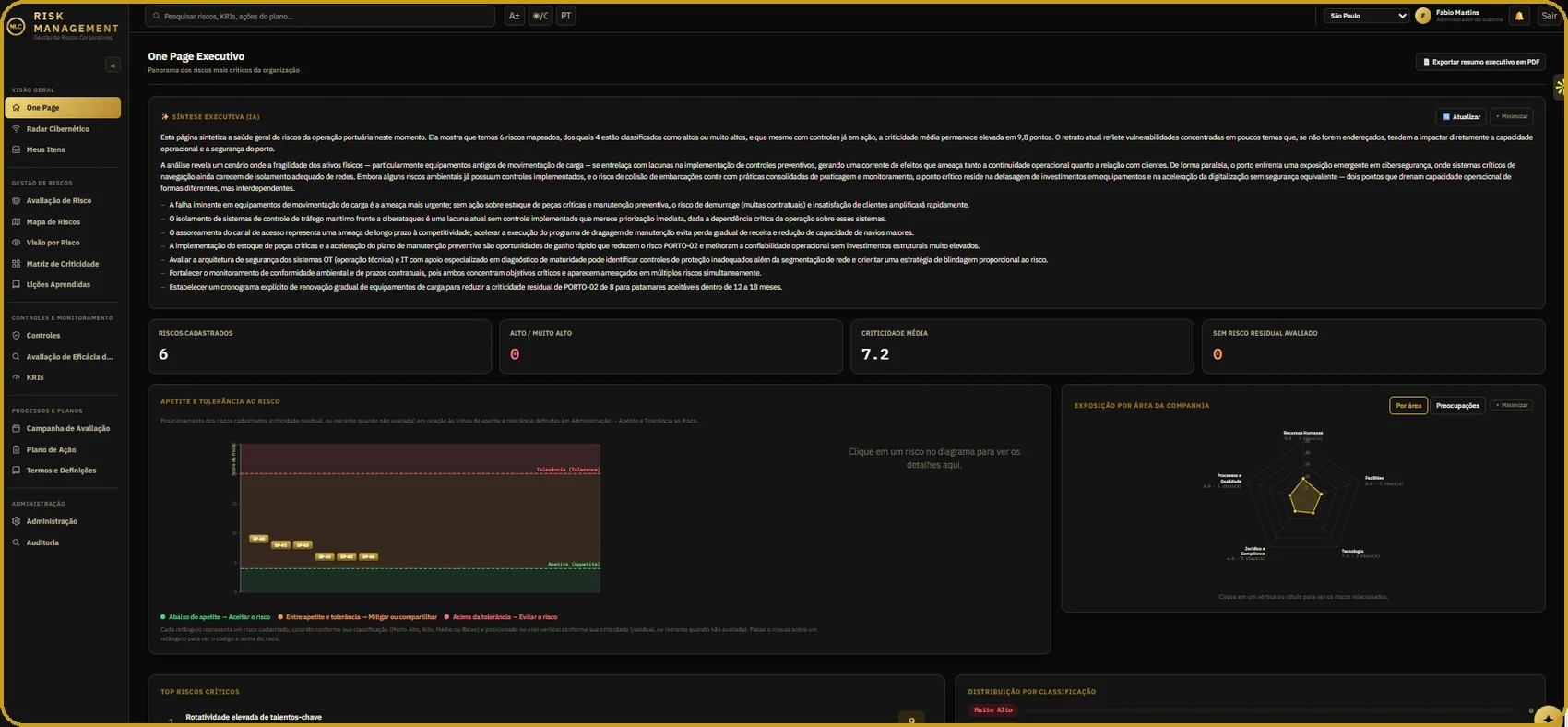
Task: Click the Lições Aprendidas book icon
Action: tap(16, 284)
